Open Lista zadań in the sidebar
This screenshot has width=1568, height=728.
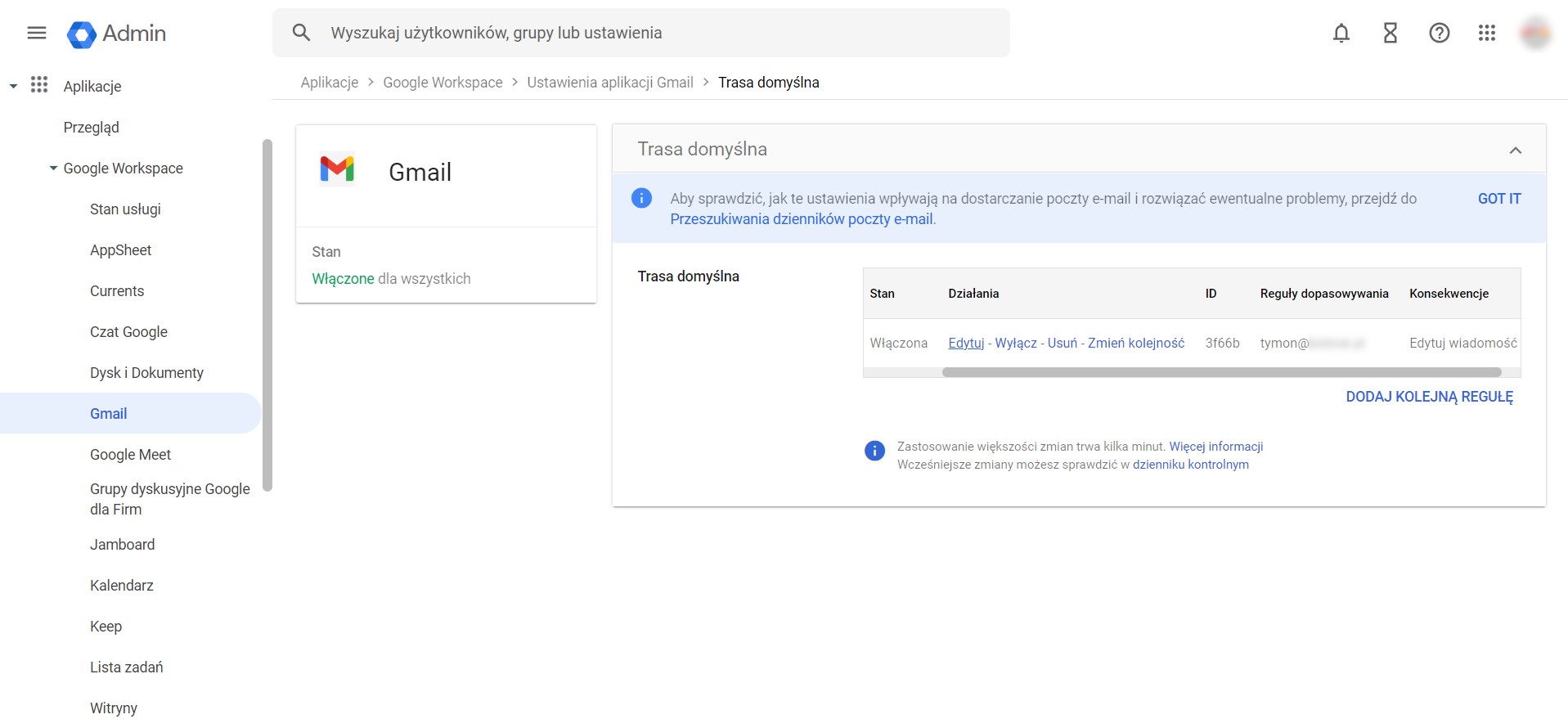(x=127, y=667)
